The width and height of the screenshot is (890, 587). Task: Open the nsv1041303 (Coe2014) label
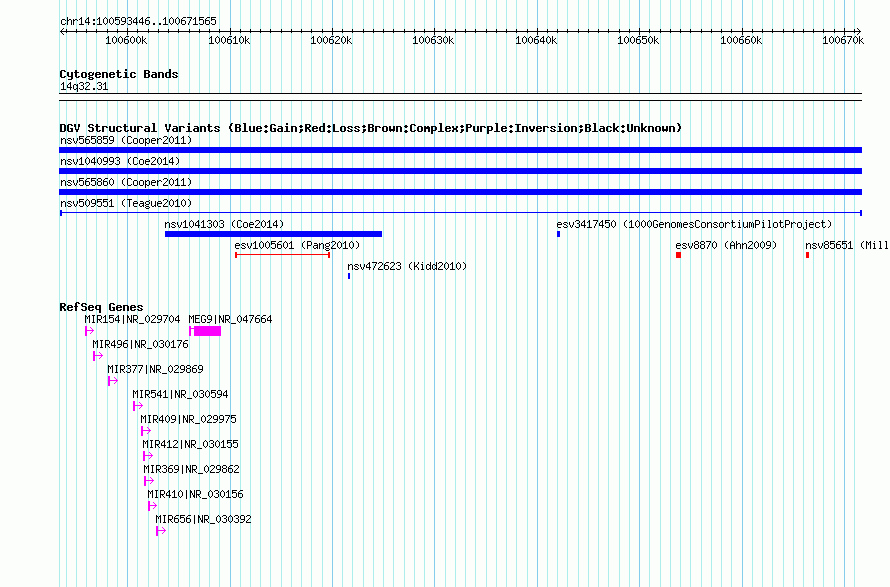224,224
